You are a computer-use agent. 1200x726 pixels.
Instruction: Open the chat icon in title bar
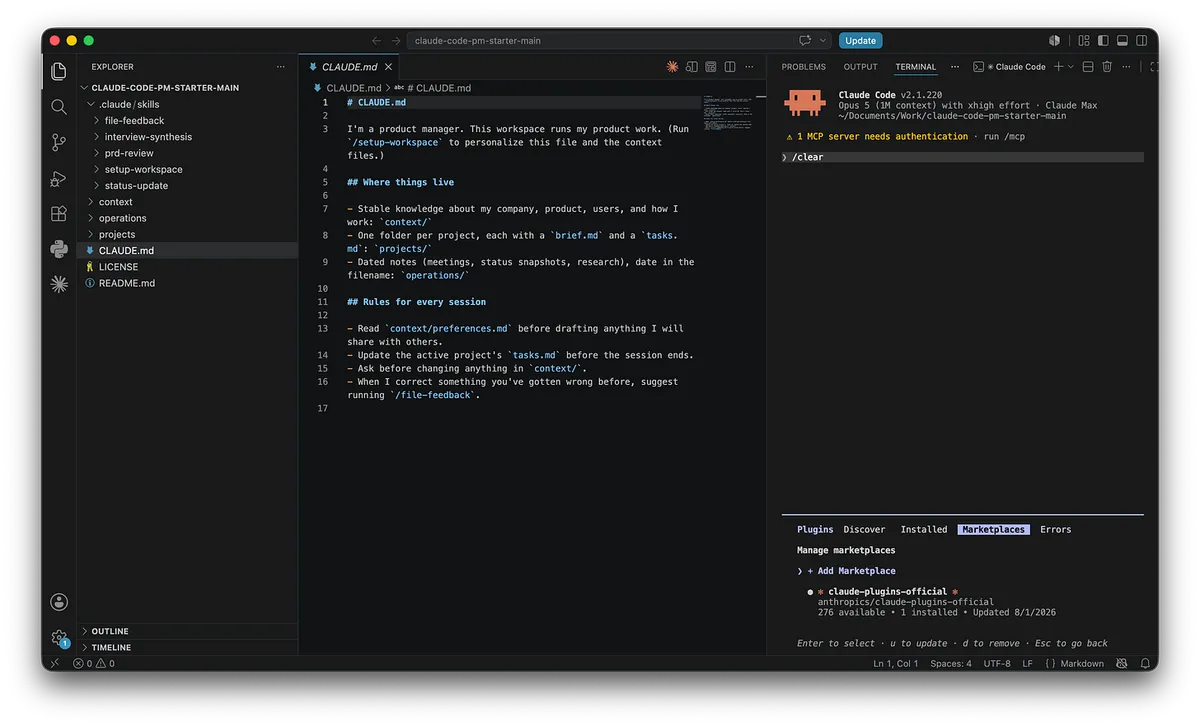coord(805,41)
